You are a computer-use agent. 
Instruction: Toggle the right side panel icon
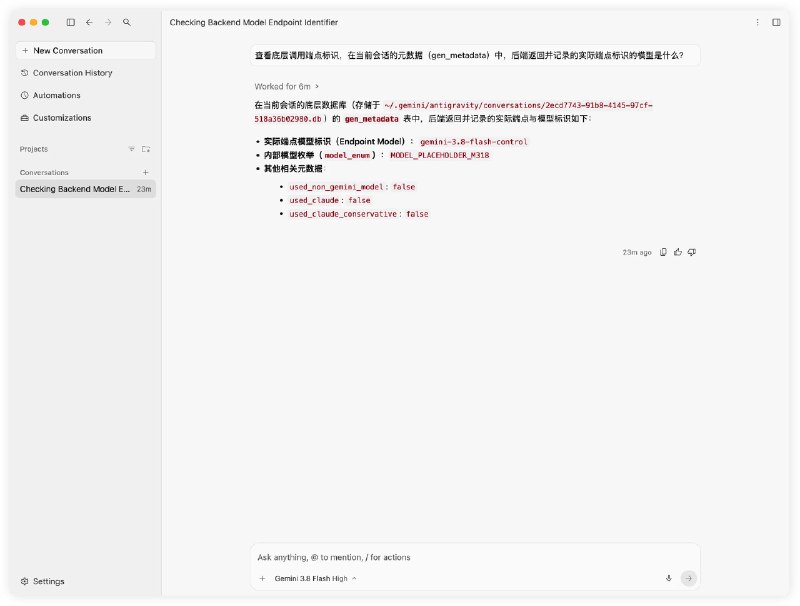[776, 22]
